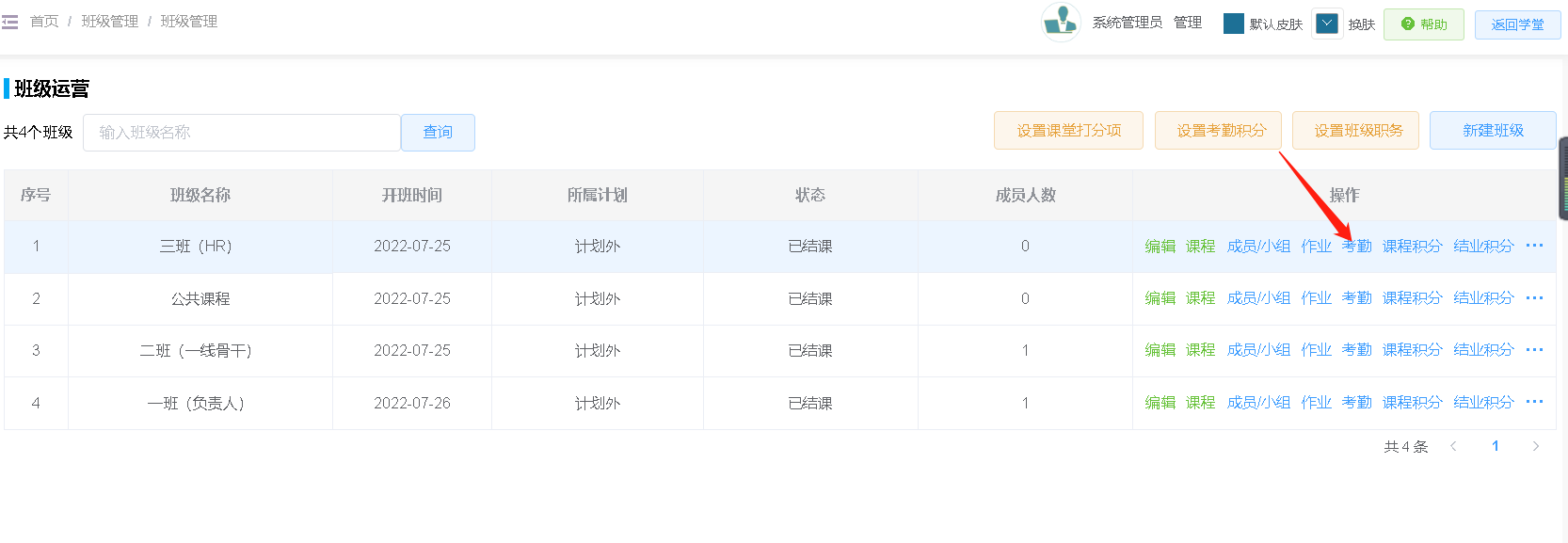The height and width of the screenshot is (543, 1568).
Task: Select the default blue skin swatch
Action: [1233, 24]
